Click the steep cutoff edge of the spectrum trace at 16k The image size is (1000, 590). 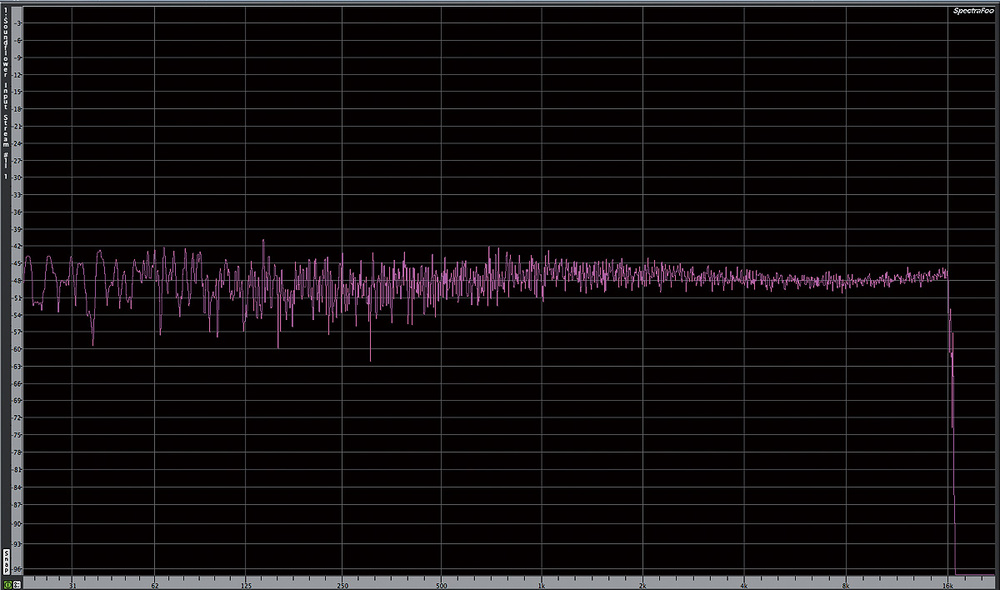point(952,421)
